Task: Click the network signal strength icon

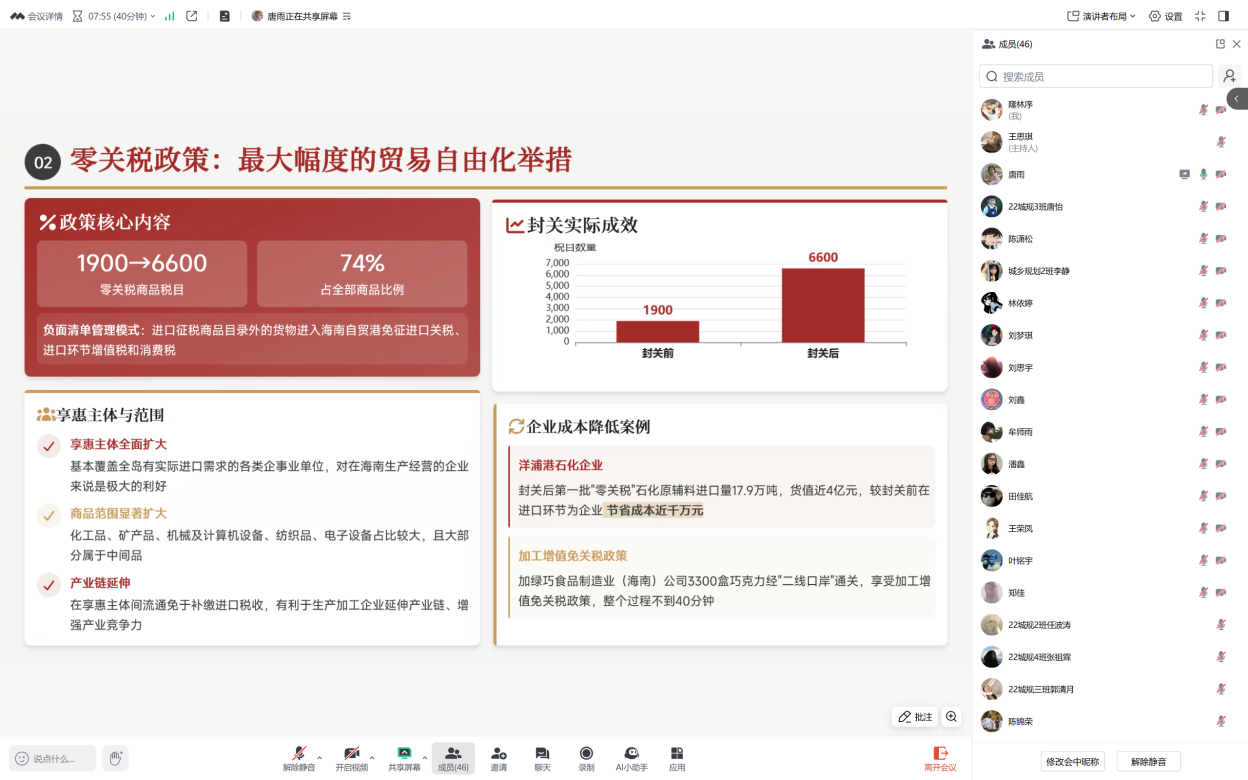Action: coord(169,16)
